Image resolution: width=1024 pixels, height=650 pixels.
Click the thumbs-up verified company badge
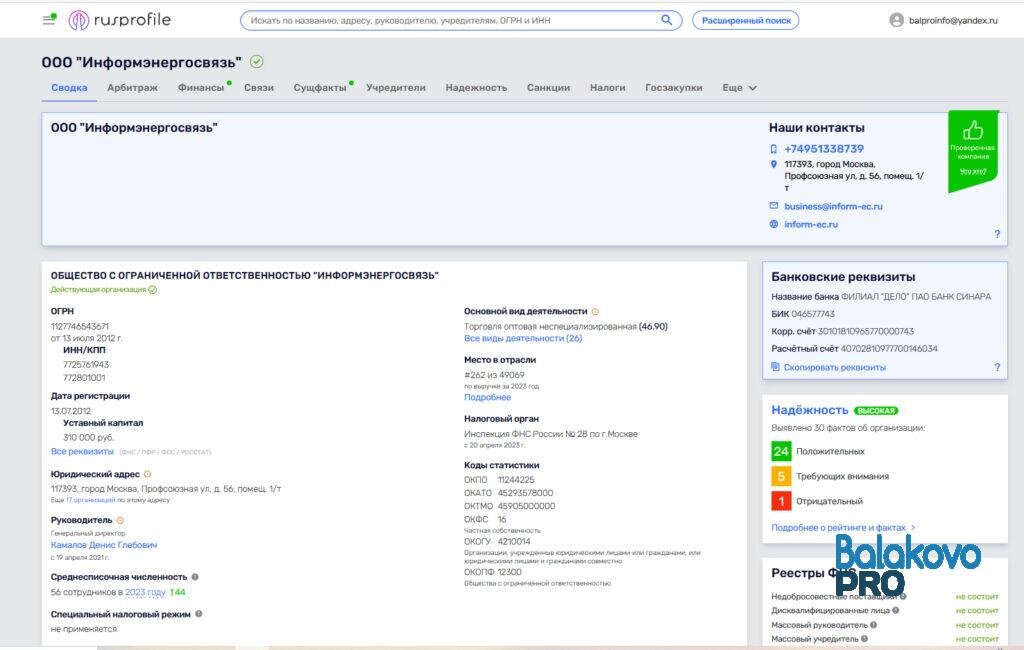point(973,151)
